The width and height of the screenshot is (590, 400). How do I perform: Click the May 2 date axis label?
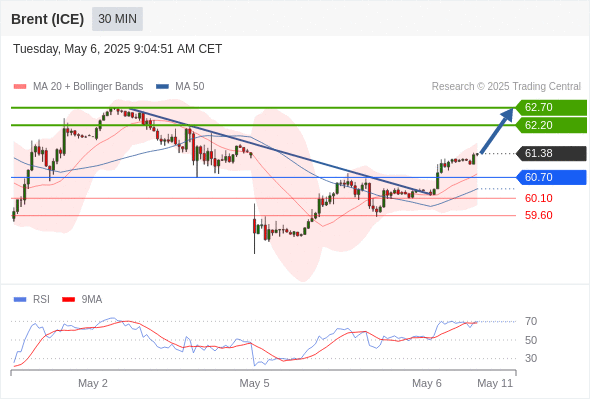[93, 383]
